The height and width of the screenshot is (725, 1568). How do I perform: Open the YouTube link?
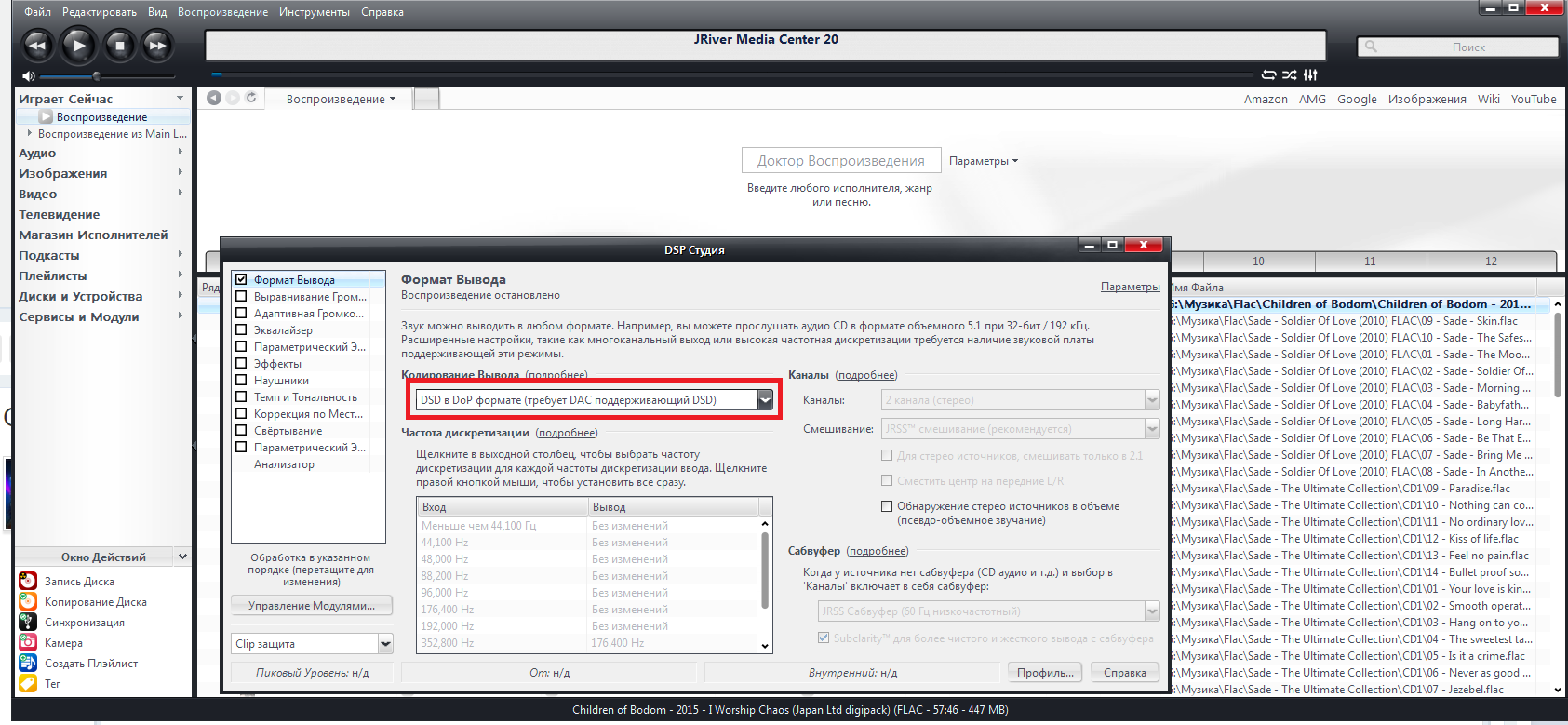coord(1534,99)
